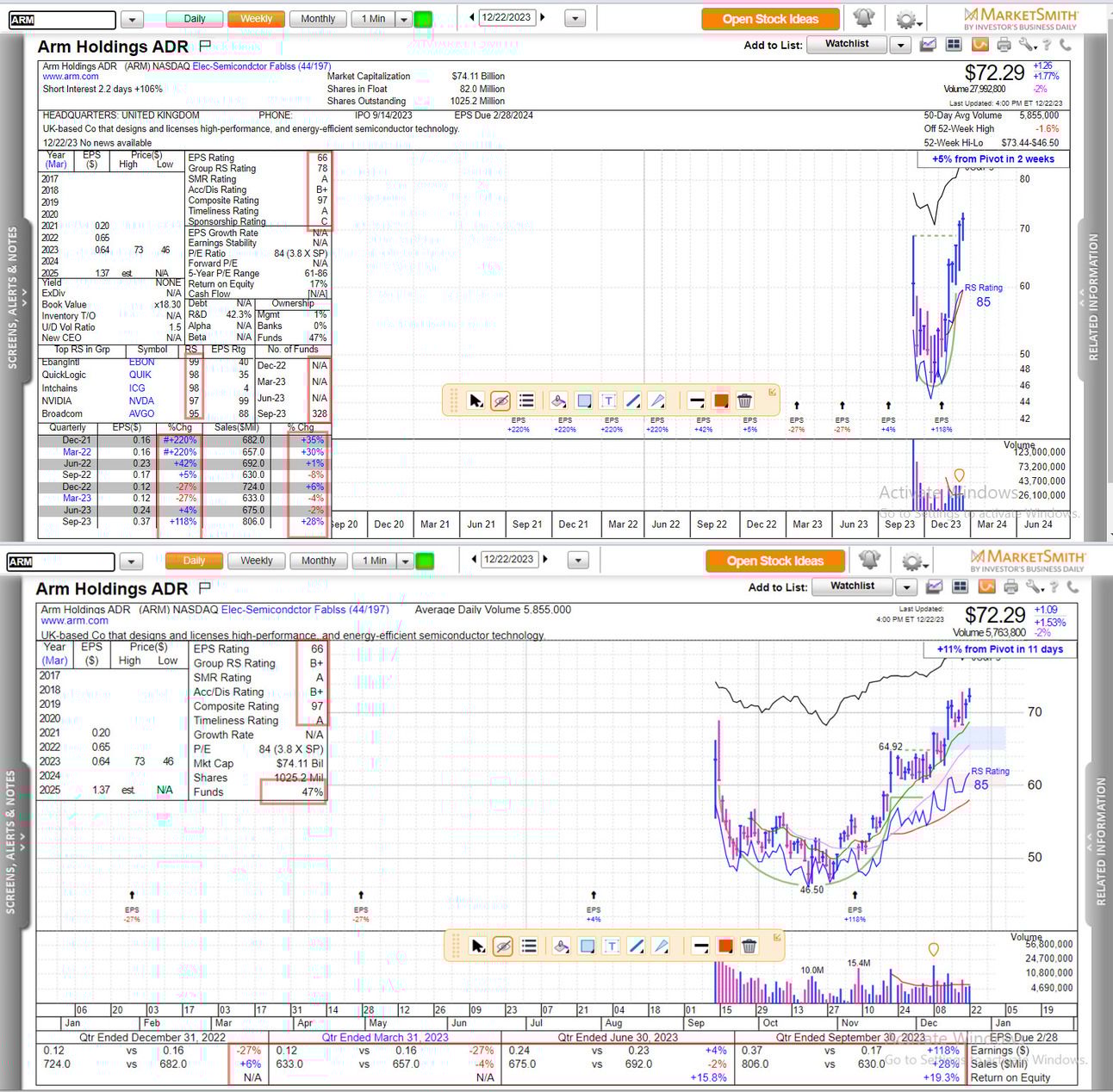Image resolution: width=1113 pixels, height=1092 pixels.
Task: Focus ARM symbol input in weekly window
Action: (x=62, y=20)
